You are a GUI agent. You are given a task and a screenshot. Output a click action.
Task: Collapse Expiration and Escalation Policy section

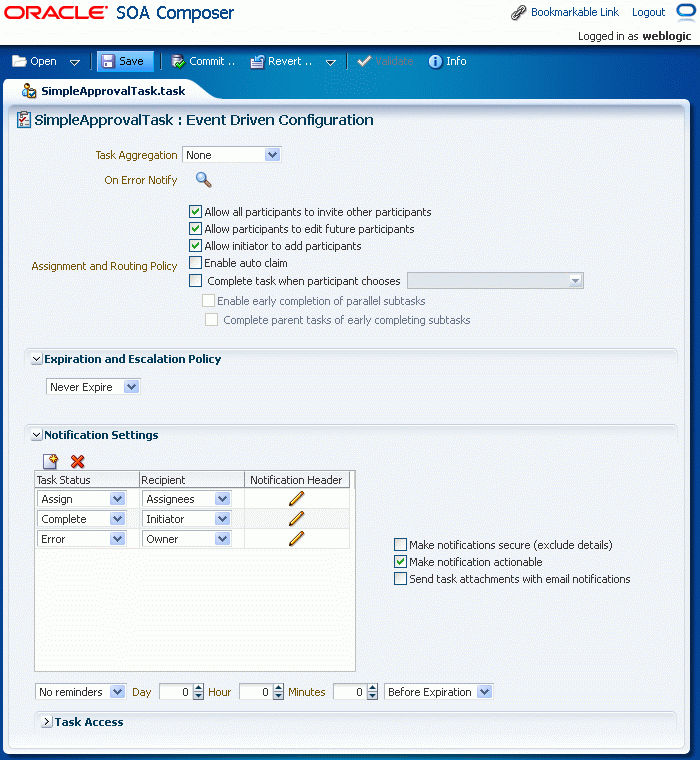coord(36,359)
